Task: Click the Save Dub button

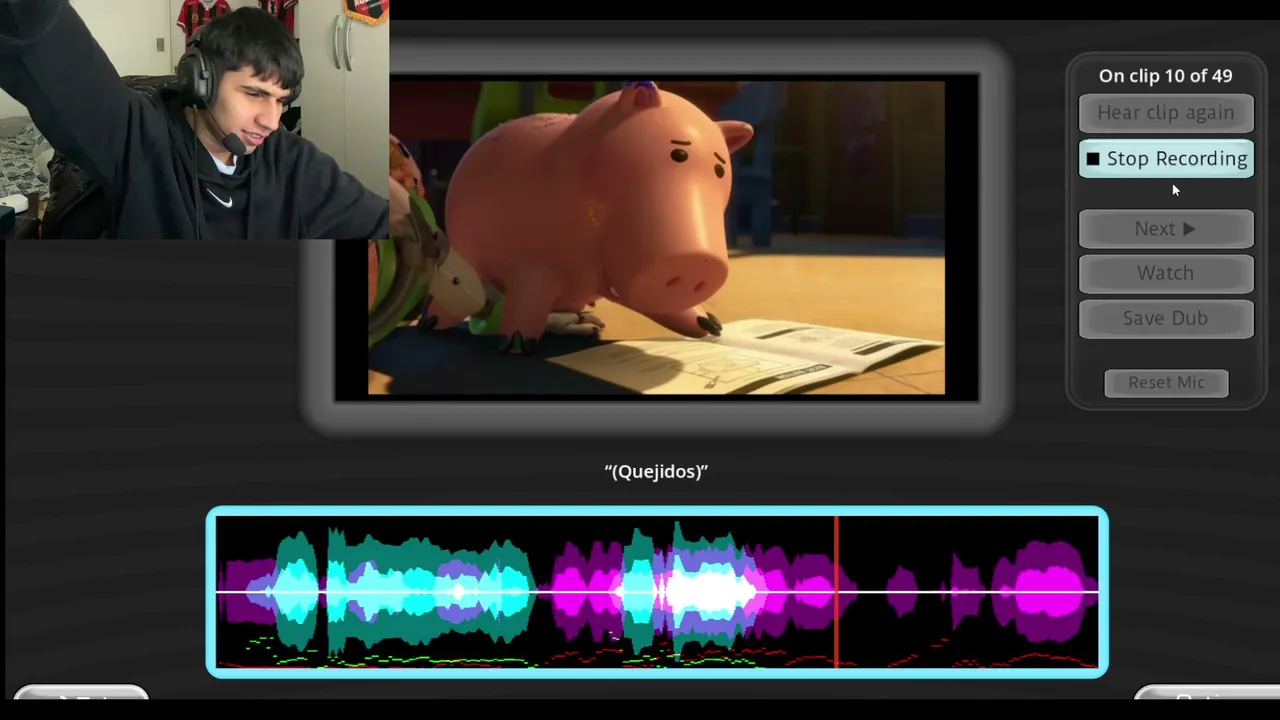Action: 1166,318
